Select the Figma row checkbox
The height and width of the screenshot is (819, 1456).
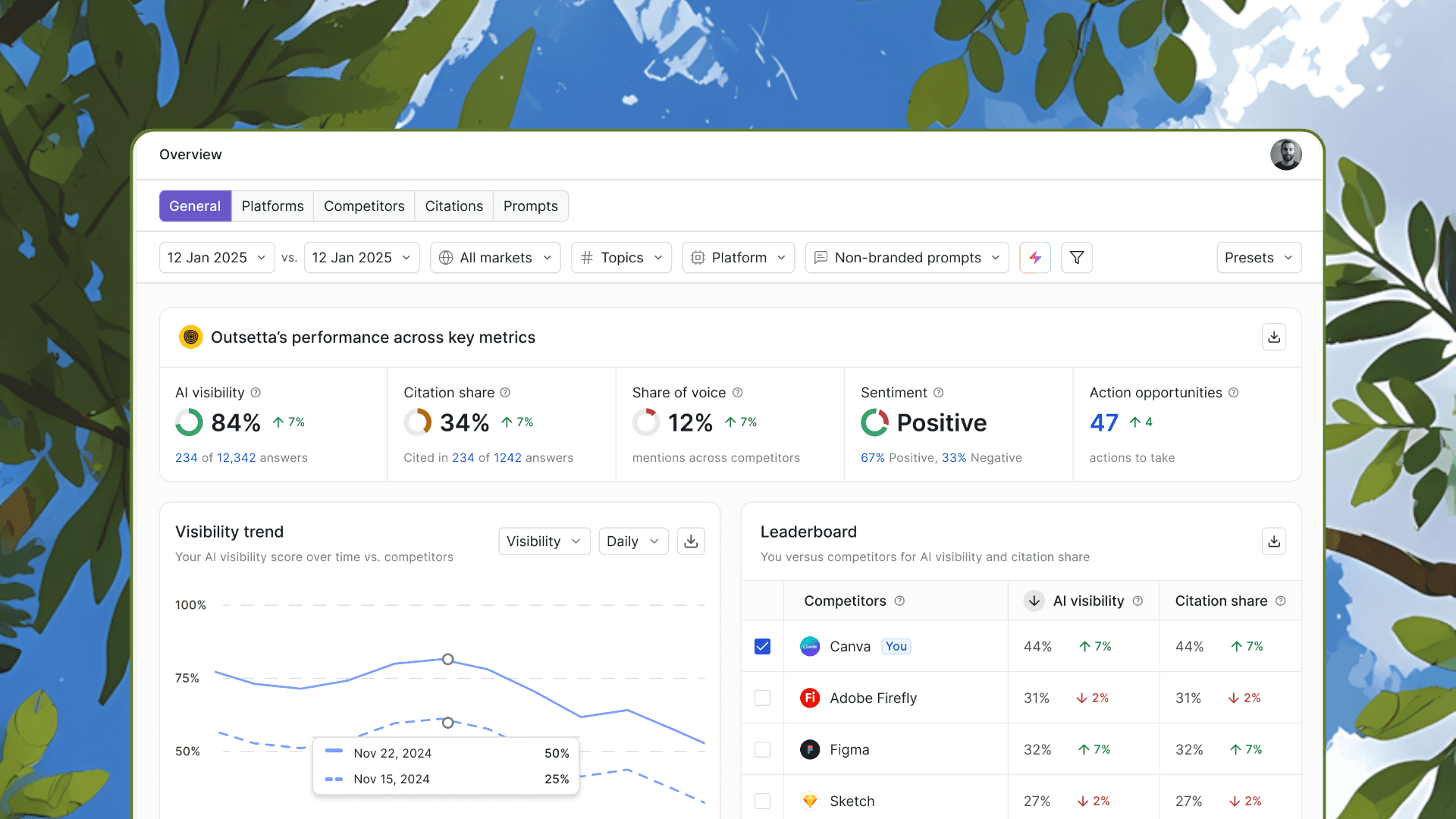762,749
